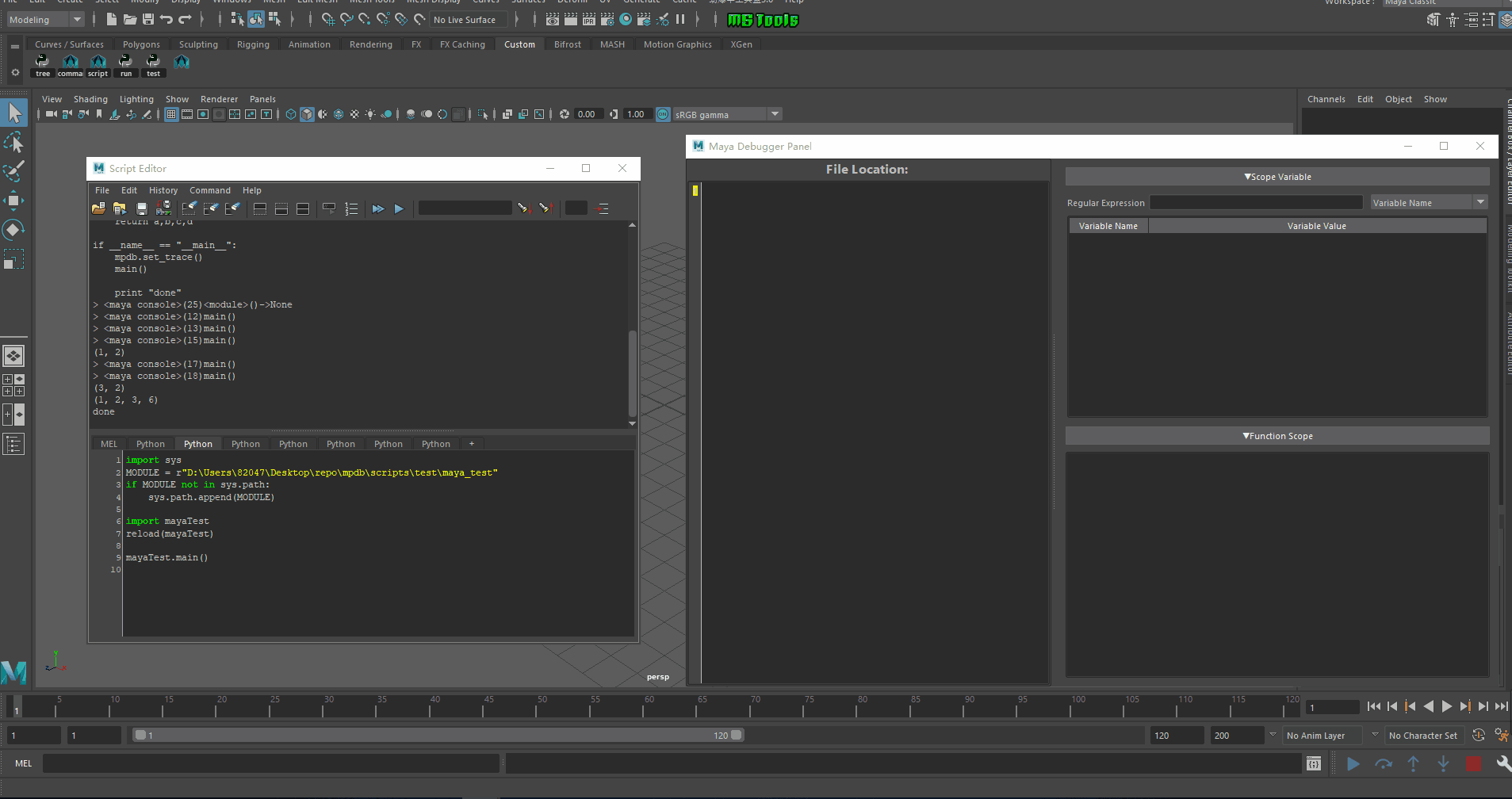Click New Scene icon in status line
The height and width of the screenshot is (799, 1512).
pyautogui.click(x=111, y=19)
